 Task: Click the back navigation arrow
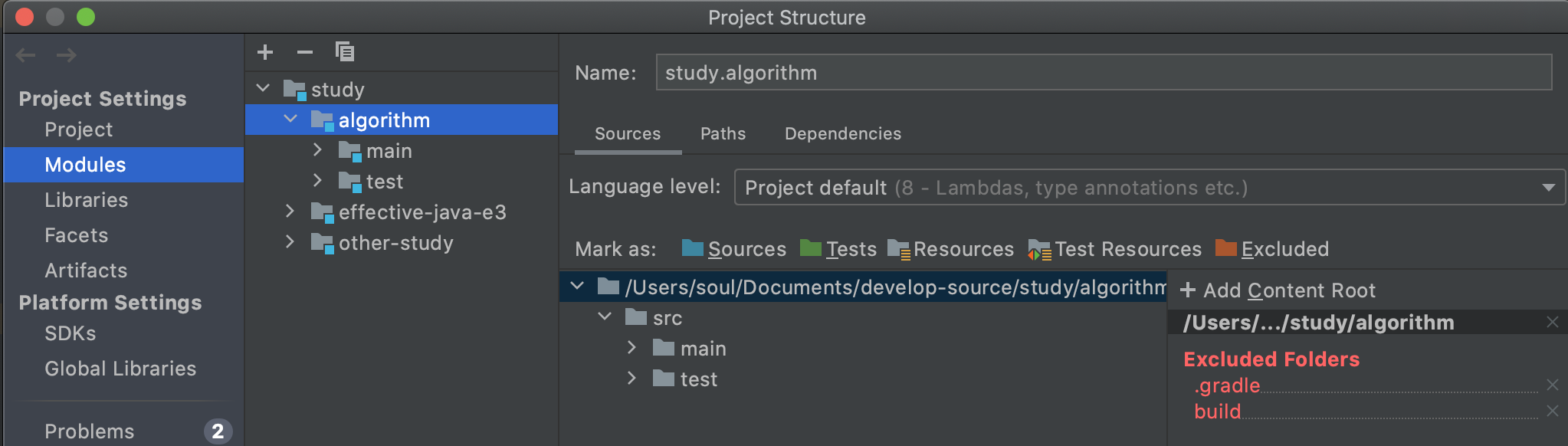pos(26,55)
